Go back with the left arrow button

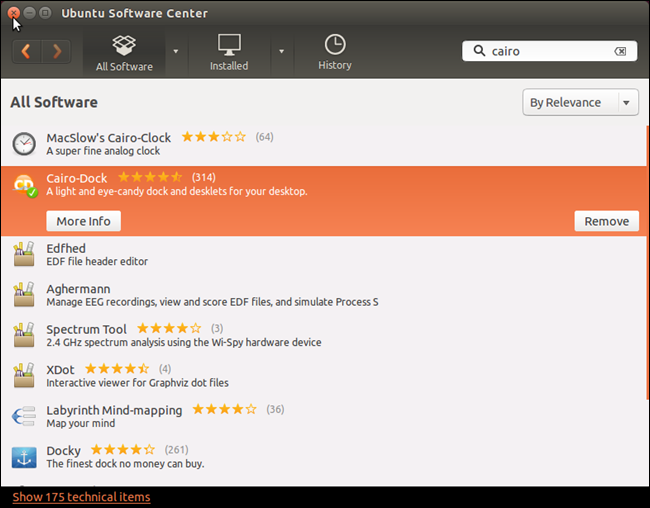click(x=27, y=51)
